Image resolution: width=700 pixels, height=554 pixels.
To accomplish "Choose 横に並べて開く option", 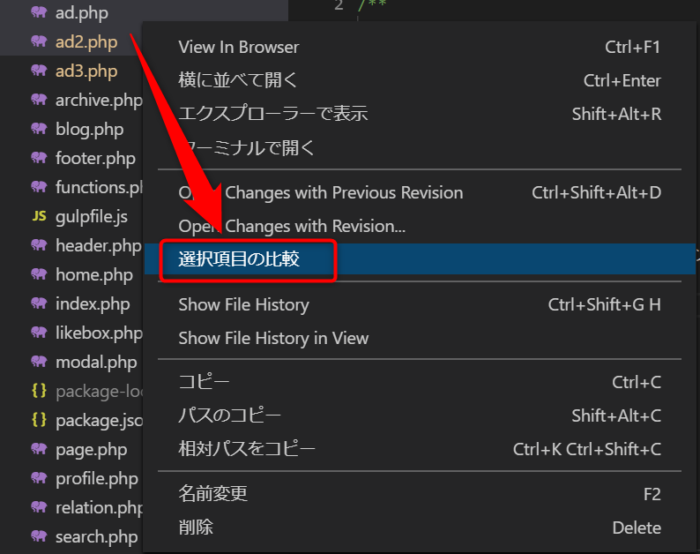I will (238, 81).
